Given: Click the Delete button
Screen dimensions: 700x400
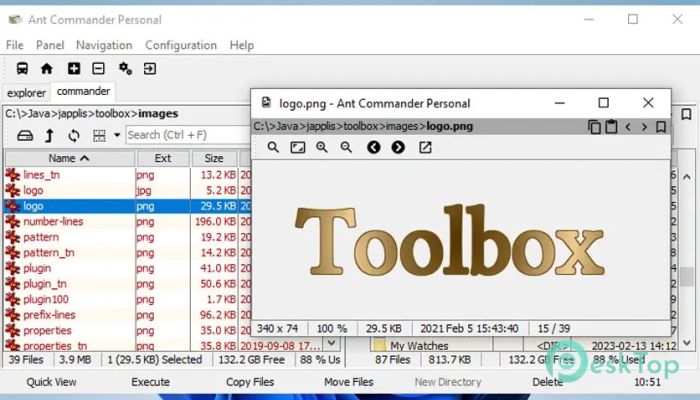Looking at the screenshot, I should tap(547, 382).
